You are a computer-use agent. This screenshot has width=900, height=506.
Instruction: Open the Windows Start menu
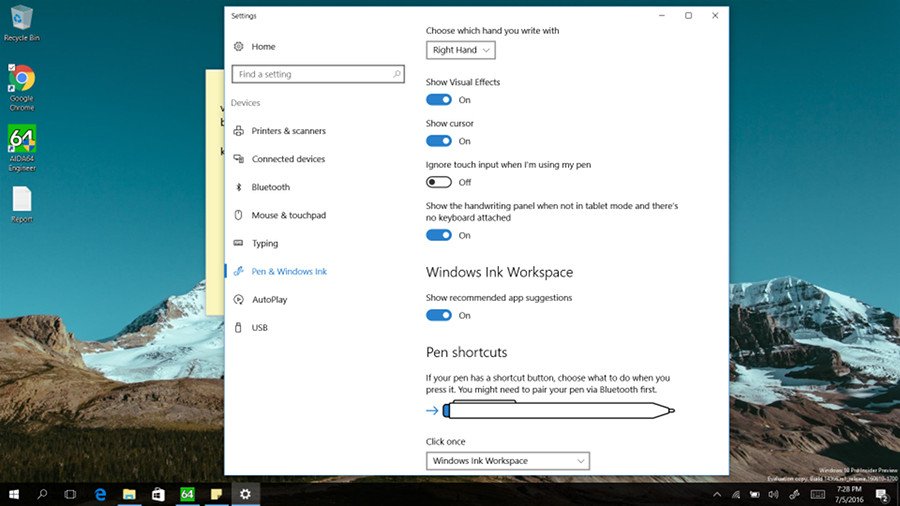[14, 494]
